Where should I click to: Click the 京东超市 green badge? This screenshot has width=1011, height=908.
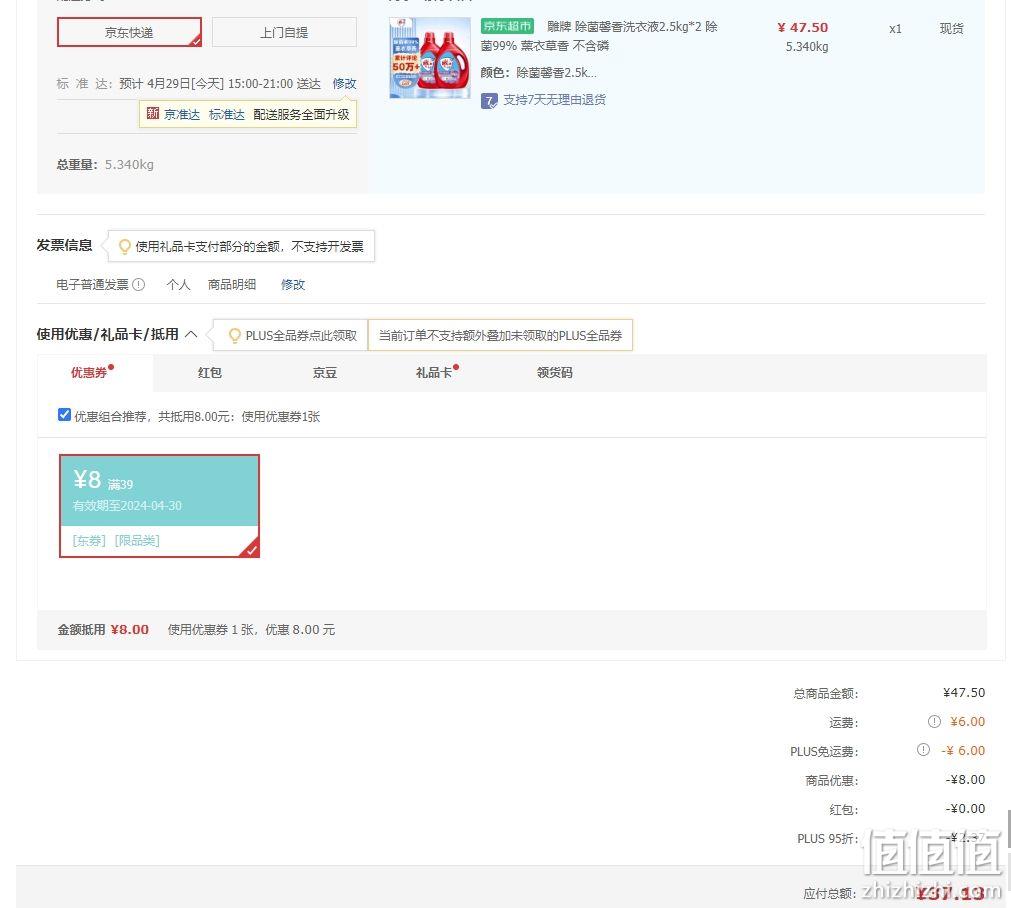click(x=507, y=26)
